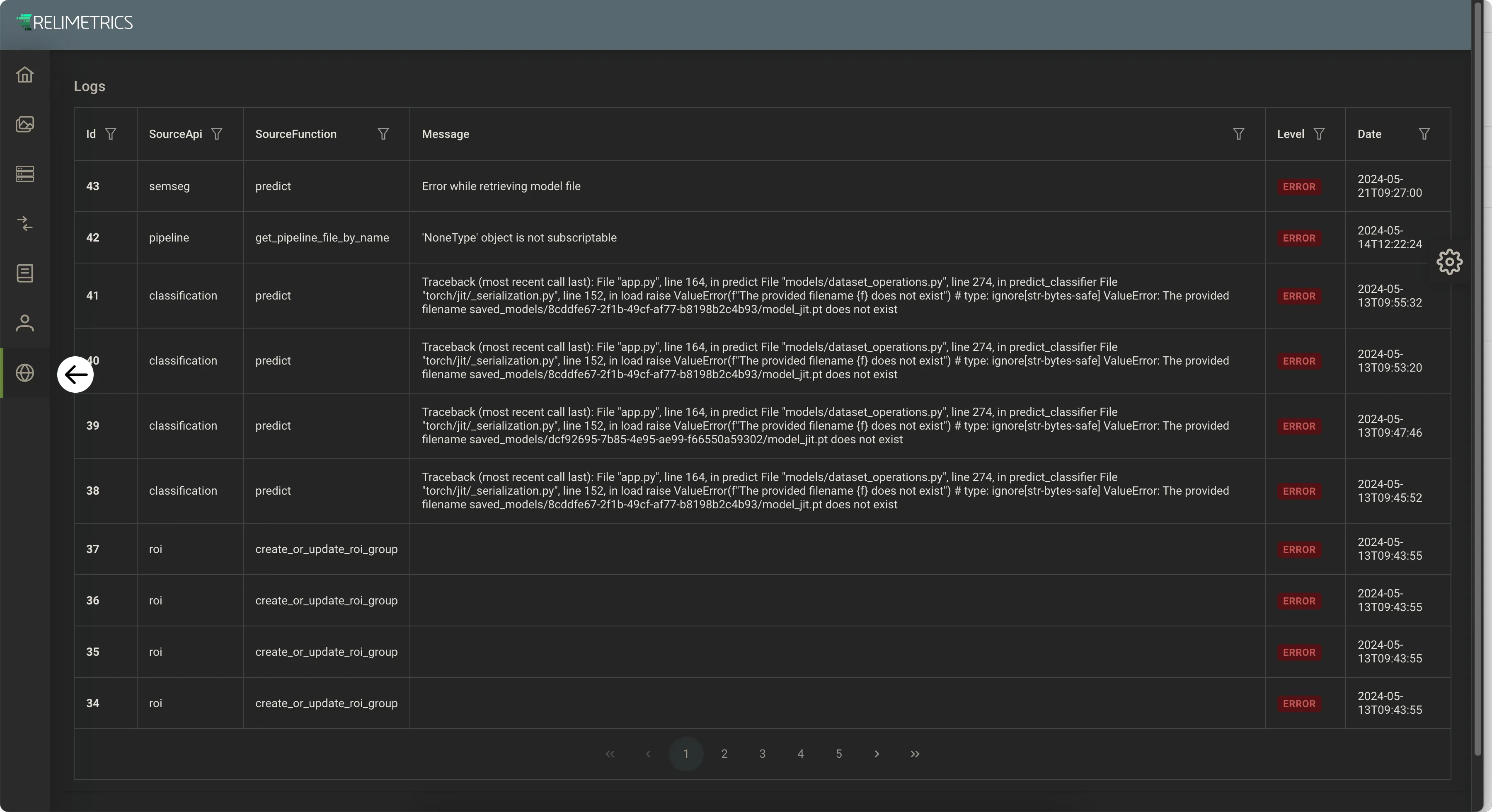Screen dimensions: 1492x812
Task: Click the ERROR badge in row 42
Action: (1299, 238)
